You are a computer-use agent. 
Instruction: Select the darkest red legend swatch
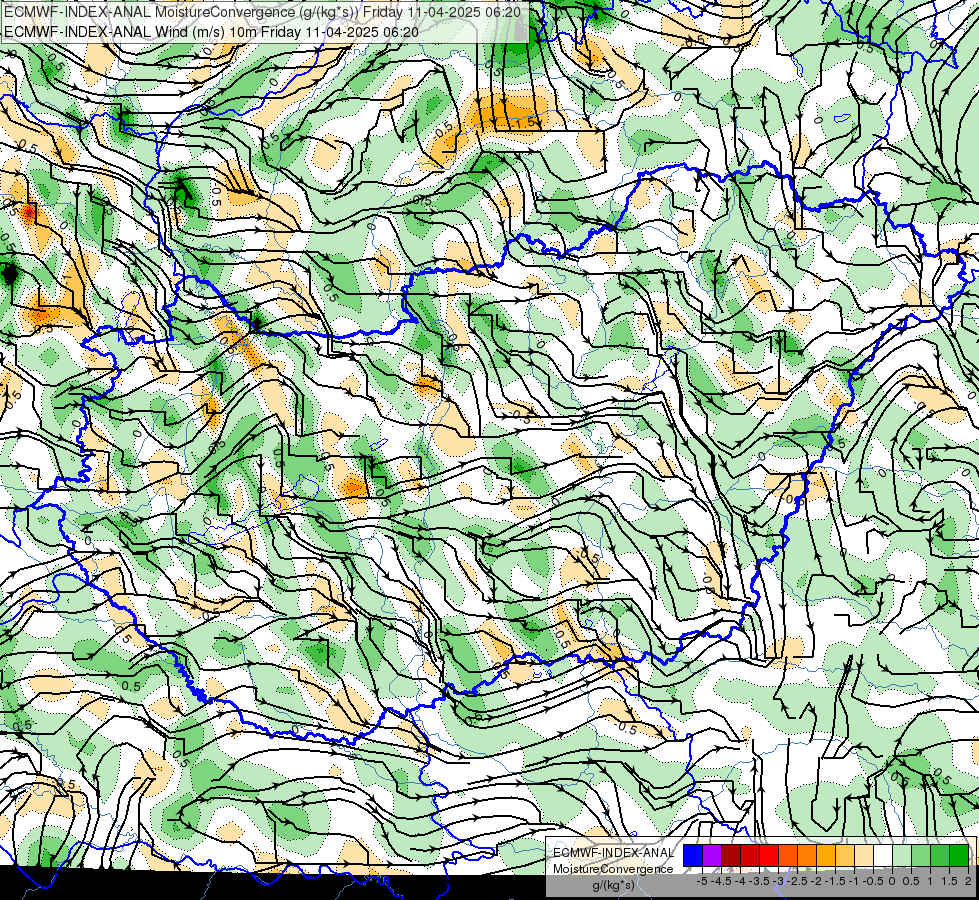pos(731,855)
